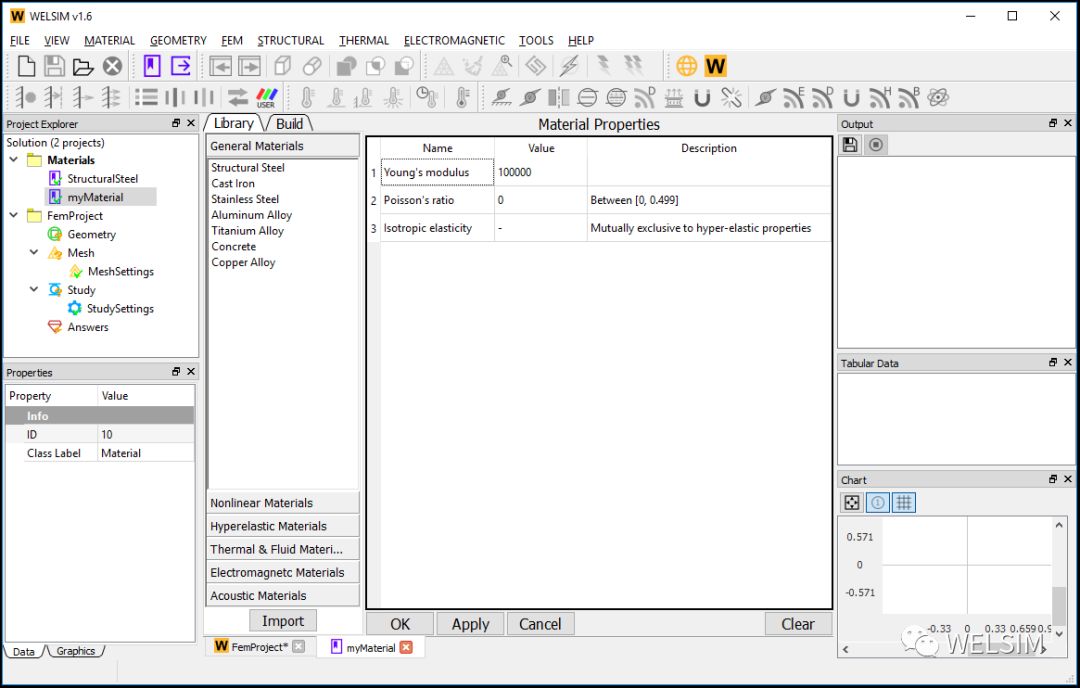
Task: Select Titanium Alloy in library list
Action: click(x=247, y=231)
